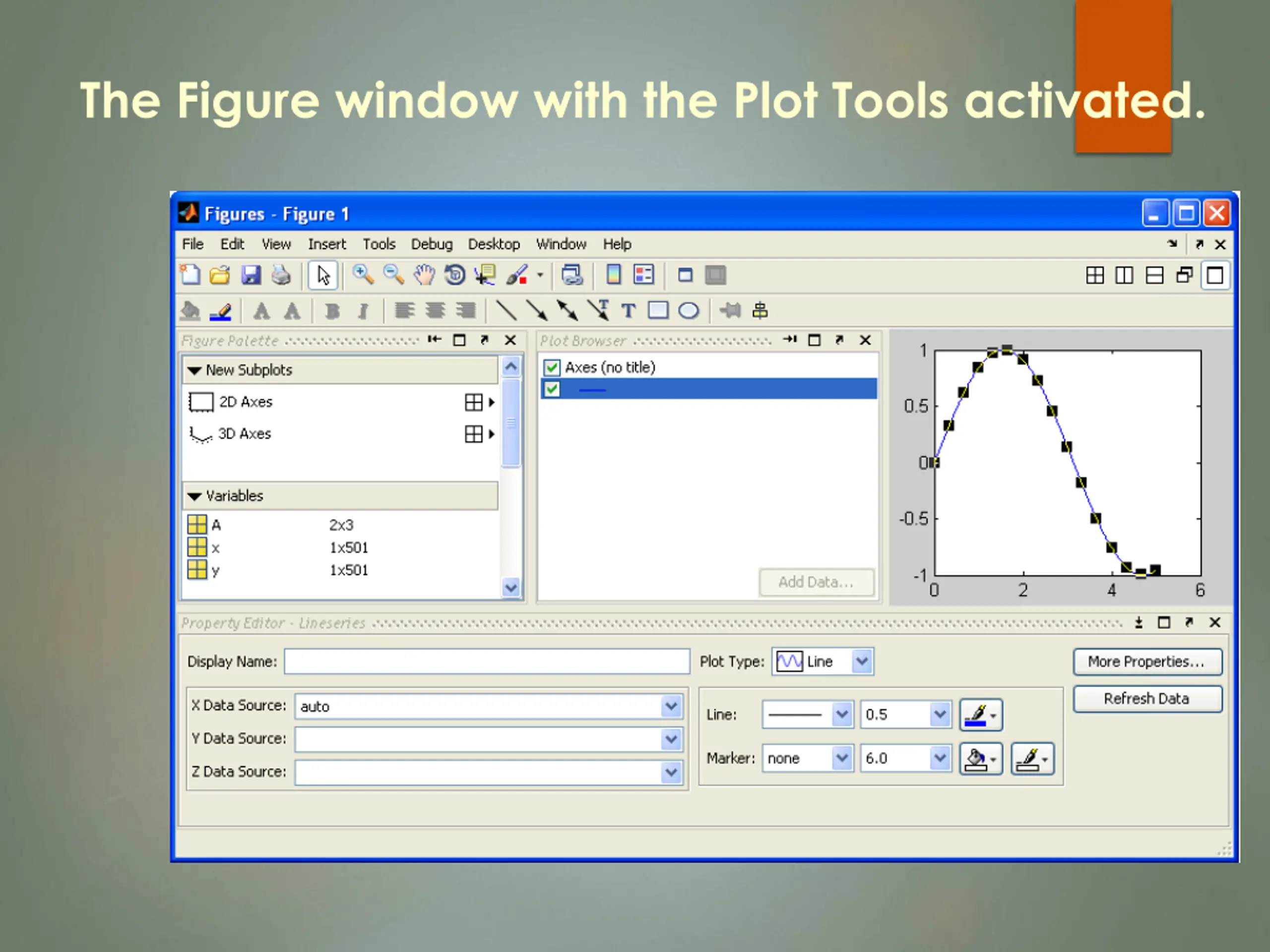The height and width of the screenshot is (952, 1270).
Task: Insert a double arrow annotation
Action: coord(567,311)
